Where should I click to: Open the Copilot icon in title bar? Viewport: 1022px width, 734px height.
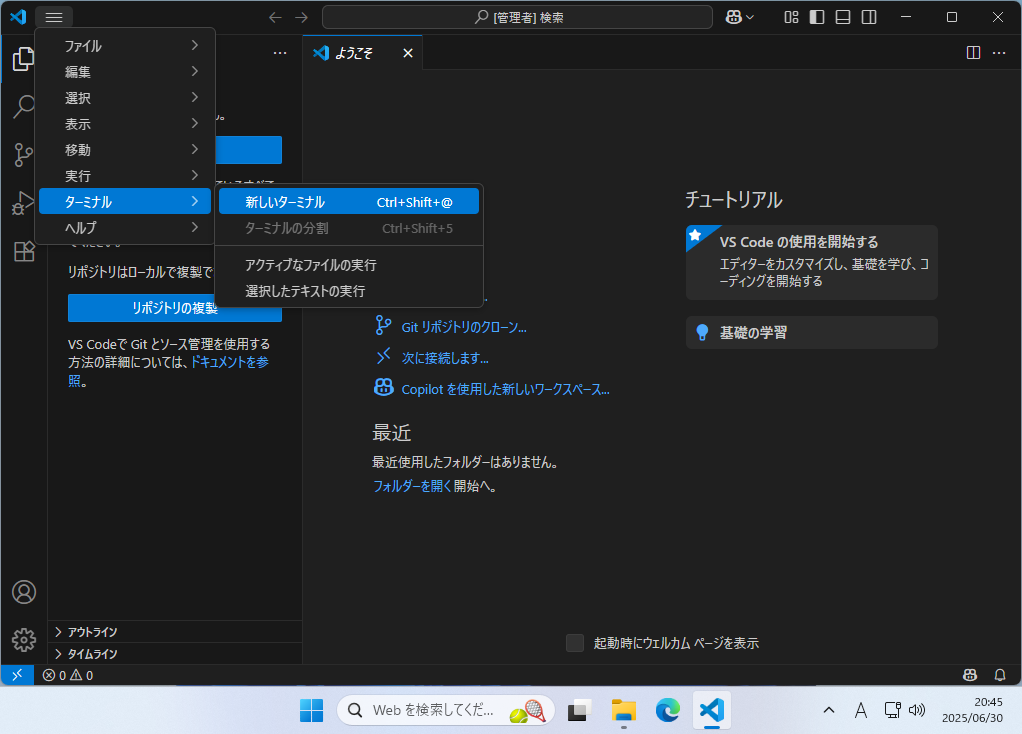point(734,18)
